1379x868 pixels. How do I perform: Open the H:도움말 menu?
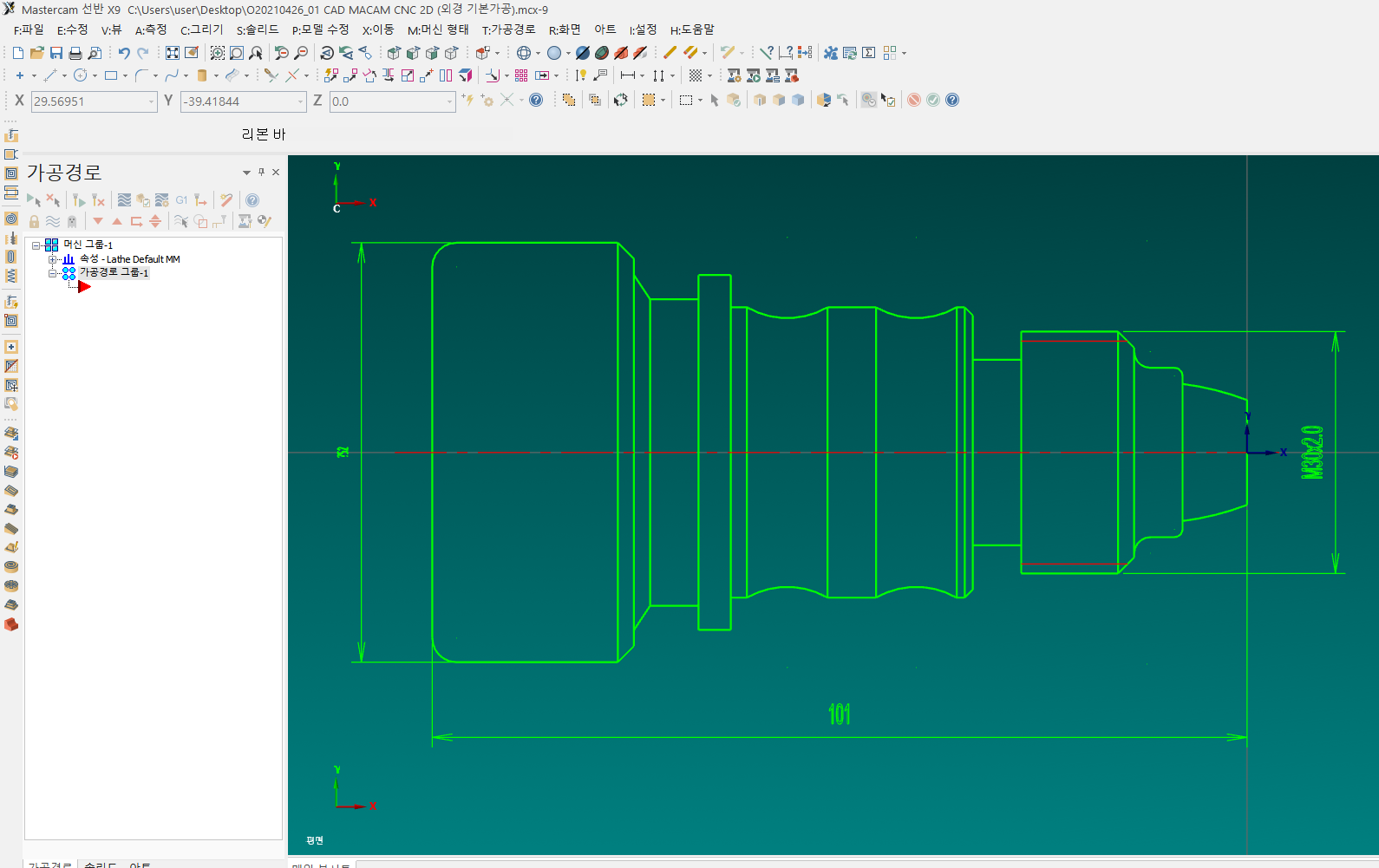coord(692,29)
